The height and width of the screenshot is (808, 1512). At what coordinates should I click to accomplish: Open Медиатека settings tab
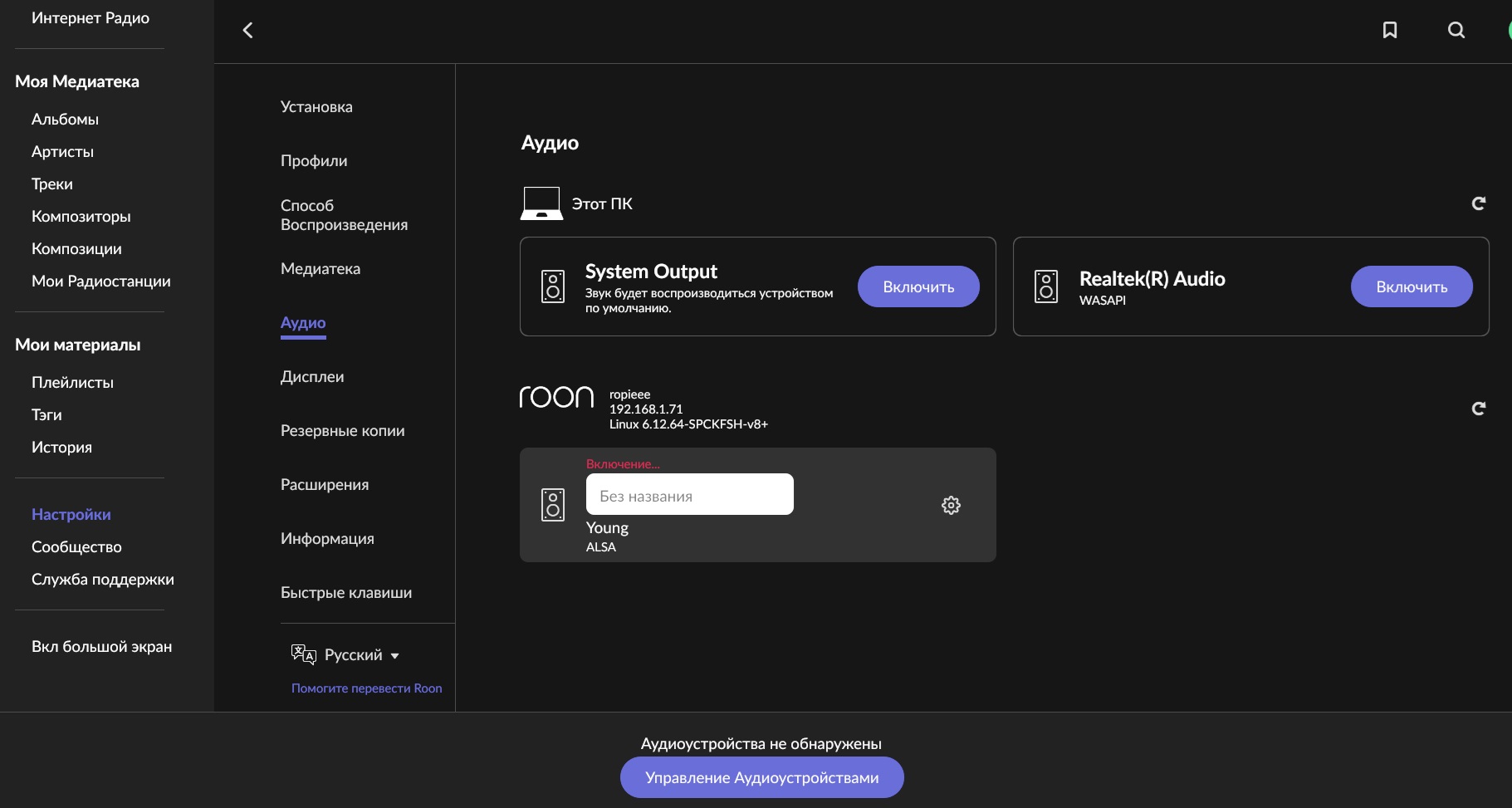pos(321,269)
